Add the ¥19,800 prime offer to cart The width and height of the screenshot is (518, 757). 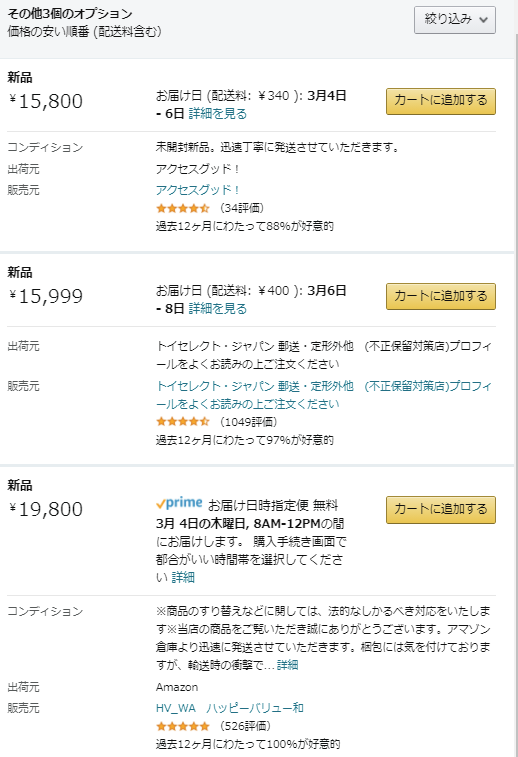click(x=441, y=509)
